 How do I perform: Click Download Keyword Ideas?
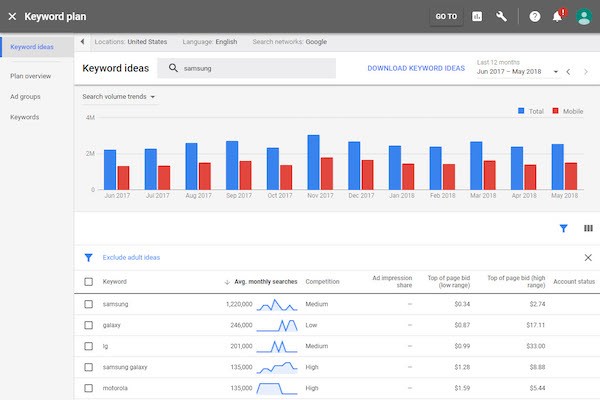(416, 68)
